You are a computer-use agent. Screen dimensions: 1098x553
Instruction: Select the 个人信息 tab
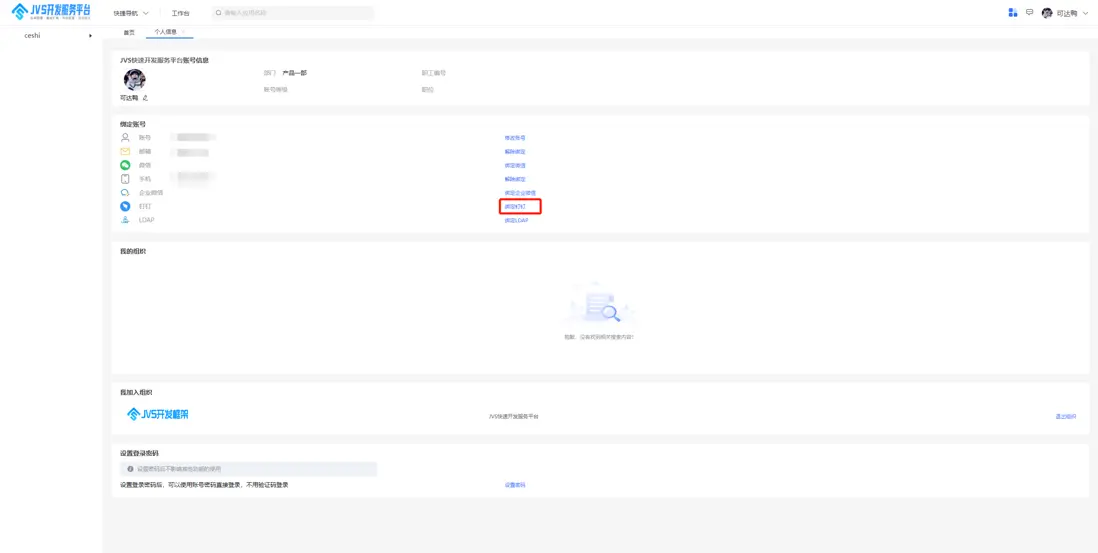[165, 32]
